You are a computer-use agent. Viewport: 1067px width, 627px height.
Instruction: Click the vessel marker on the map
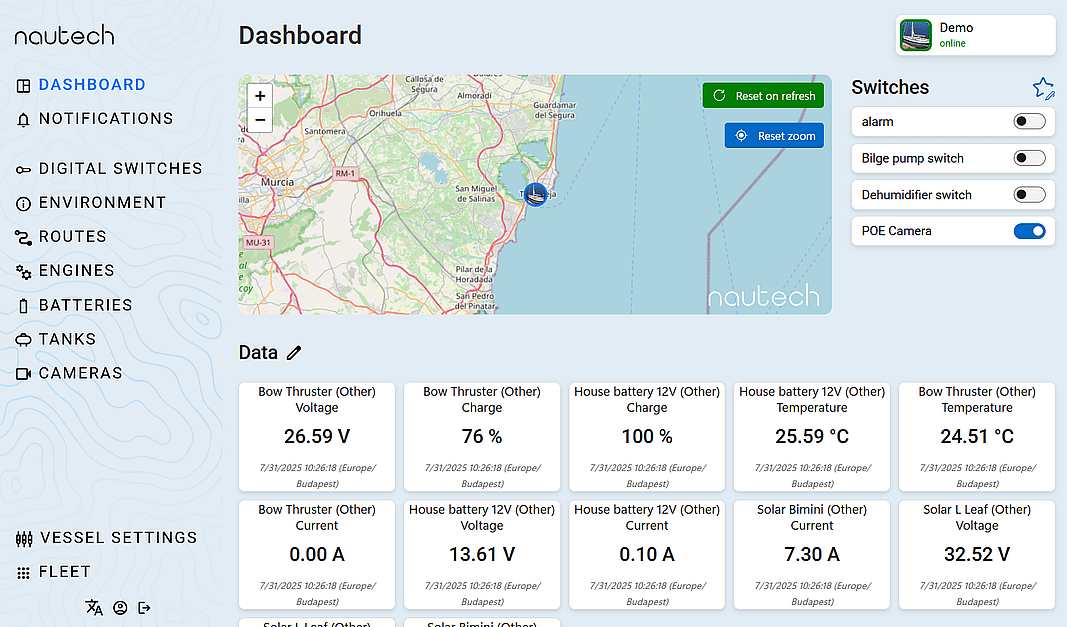click(535, 194)
